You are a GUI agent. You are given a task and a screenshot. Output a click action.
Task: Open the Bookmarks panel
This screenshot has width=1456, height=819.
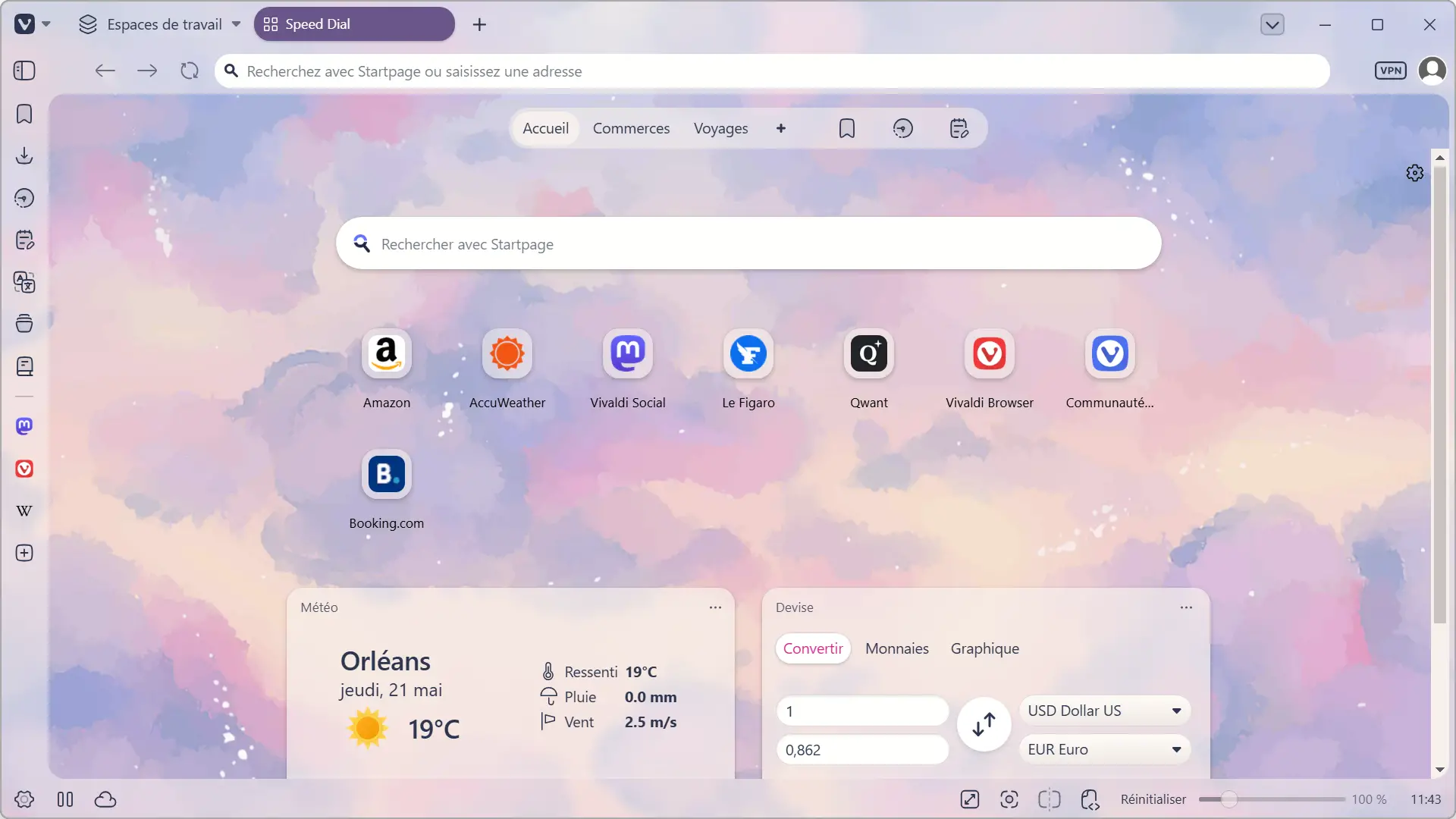pyautogui.click(x=24, y=114)
